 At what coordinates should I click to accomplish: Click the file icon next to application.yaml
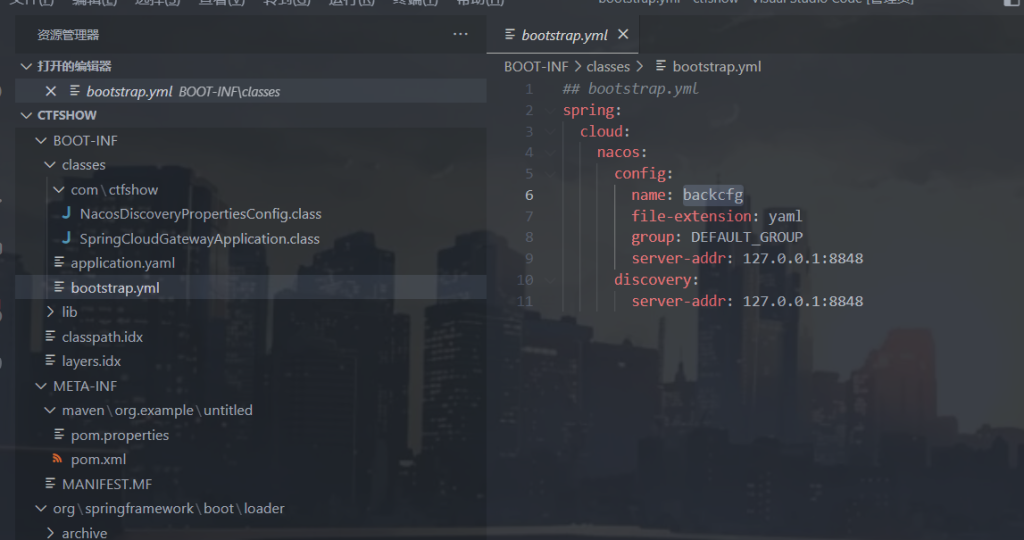point(58,263)
